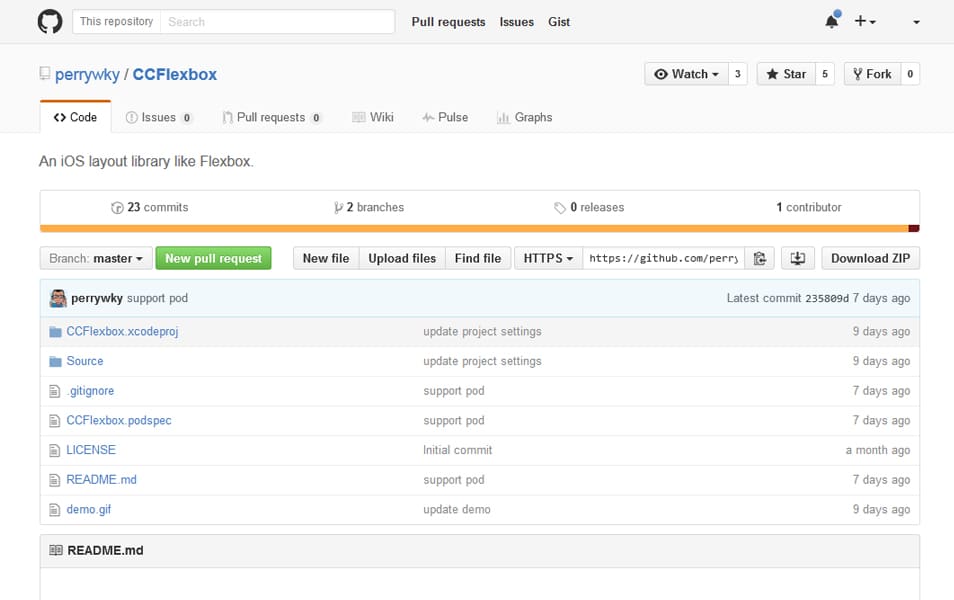This screenshot has width=954, height=600.
Task: Click the Upload files button
Action: pos(402,258)
